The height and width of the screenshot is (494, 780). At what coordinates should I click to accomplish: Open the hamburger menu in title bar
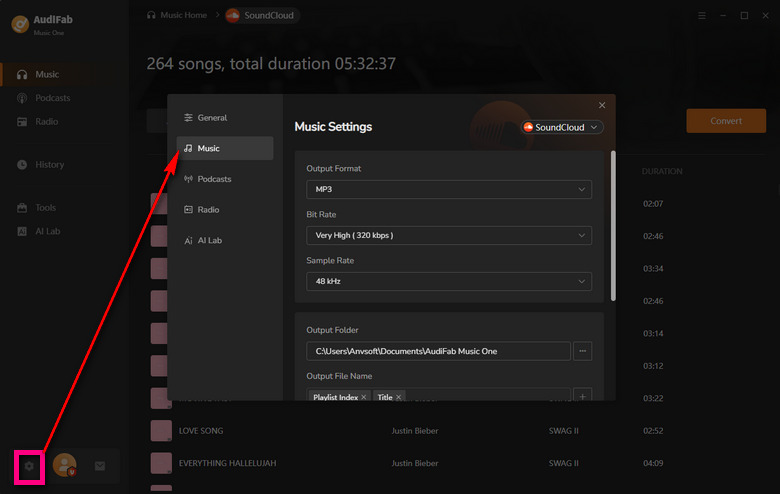coord(702,16)
